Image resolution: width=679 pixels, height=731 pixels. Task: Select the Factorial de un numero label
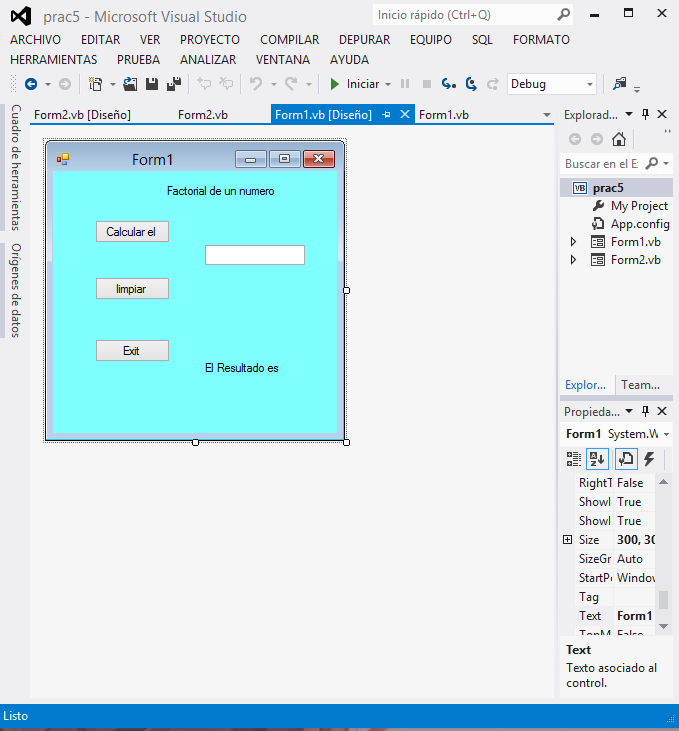(x=221, y=191)
